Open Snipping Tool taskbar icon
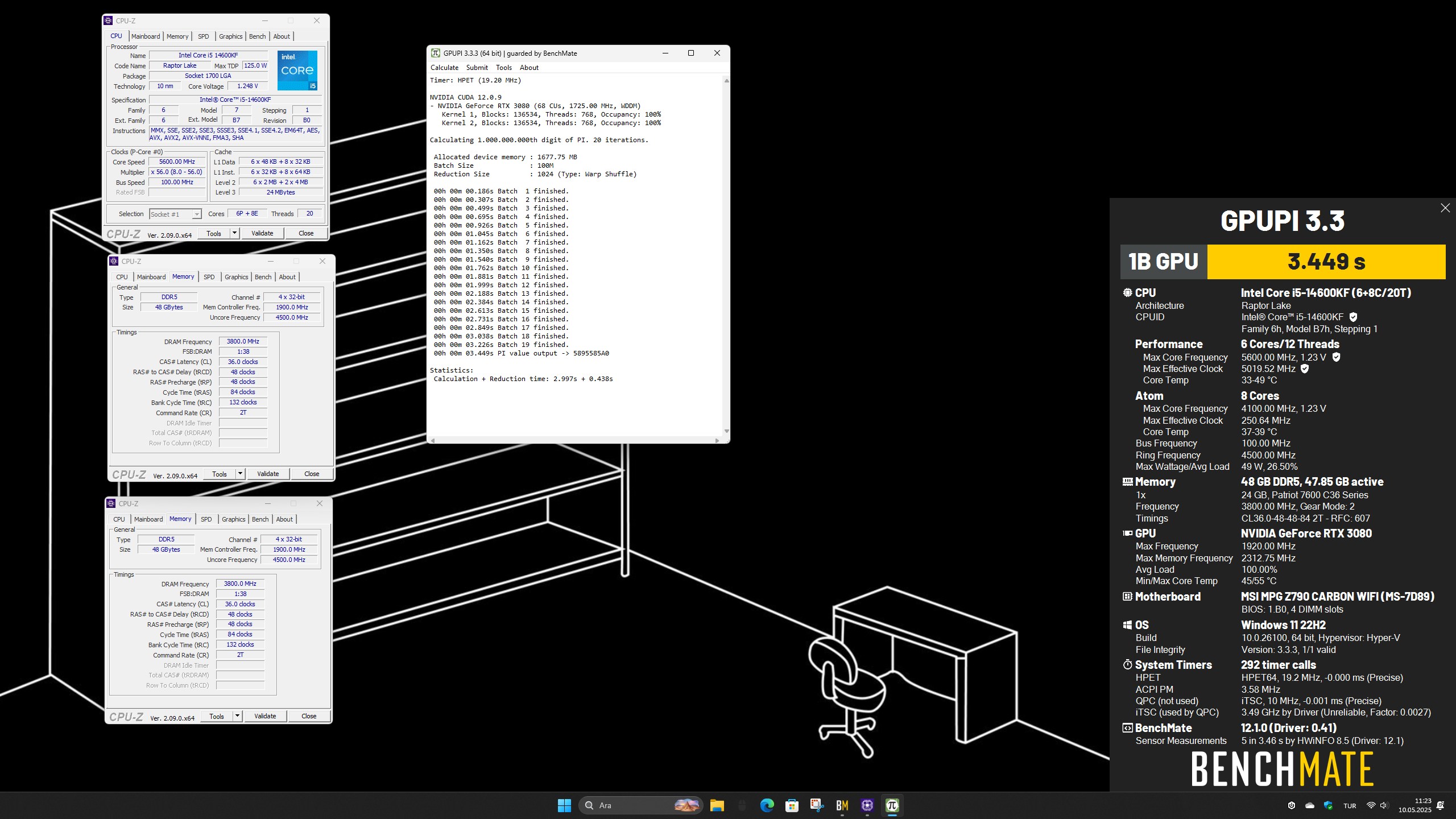This screenshot has width=1456, height=819. pyautogui.click(x=817, y=805)
